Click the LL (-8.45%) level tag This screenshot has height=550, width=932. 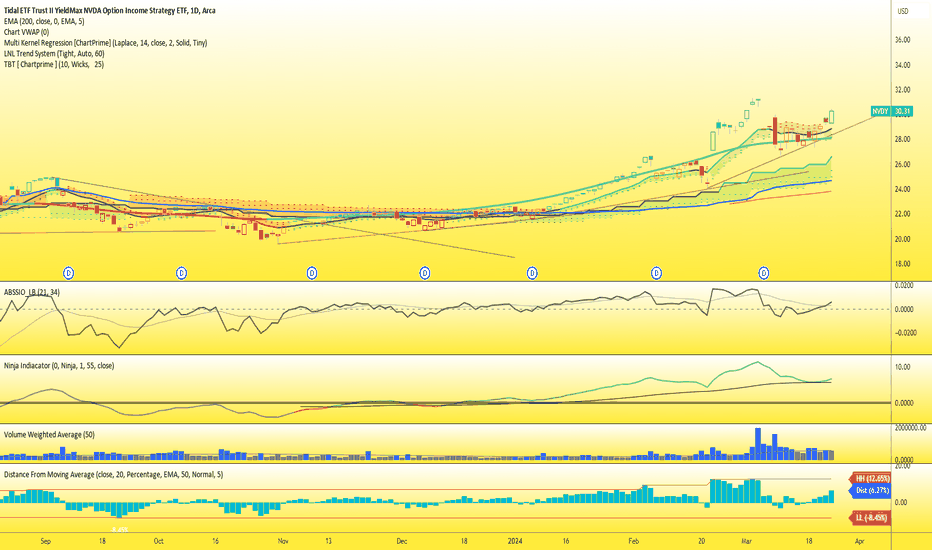pyautogui.click(x=872, y=518)
